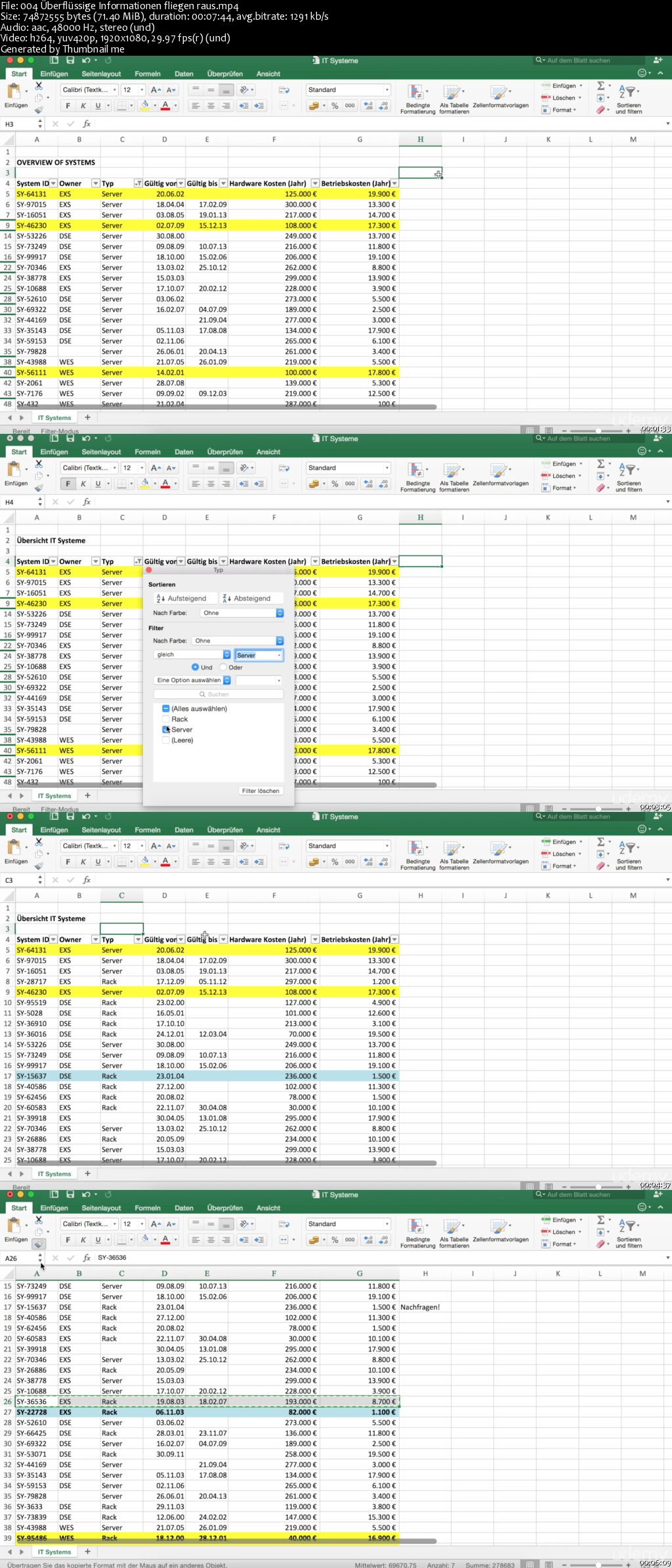Click AutoSum sigma in window with Typ popup
Viewport: 672px width, 1568px height.
click(600, 464)
